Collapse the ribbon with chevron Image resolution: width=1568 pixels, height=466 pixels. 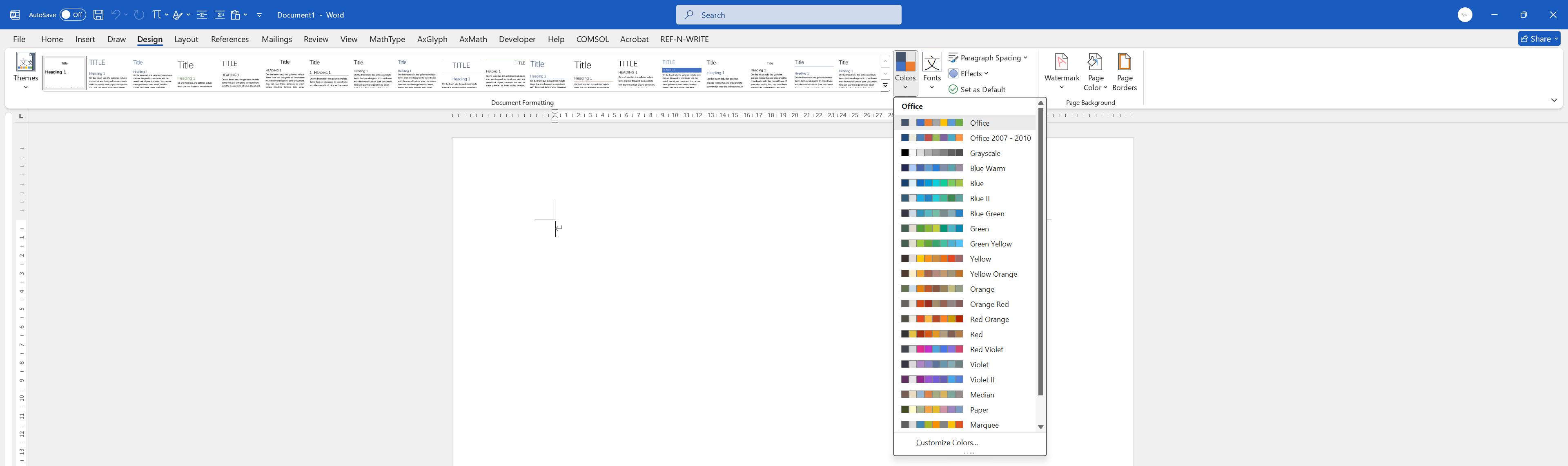(x=1553, y=100)
